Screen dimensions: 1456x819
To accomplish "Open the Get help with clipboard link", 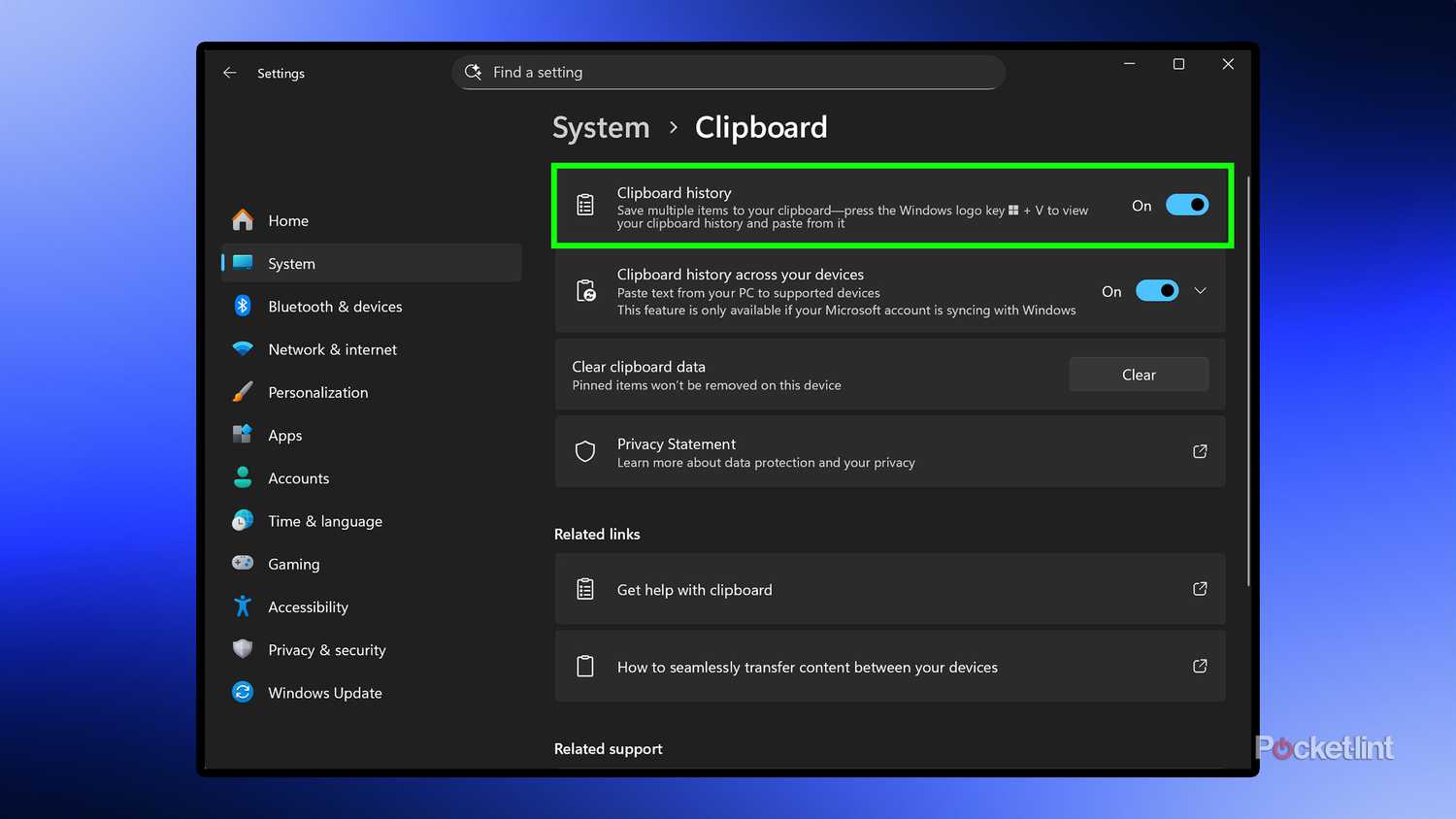I will pyautogui.click(x=694, y=589).
